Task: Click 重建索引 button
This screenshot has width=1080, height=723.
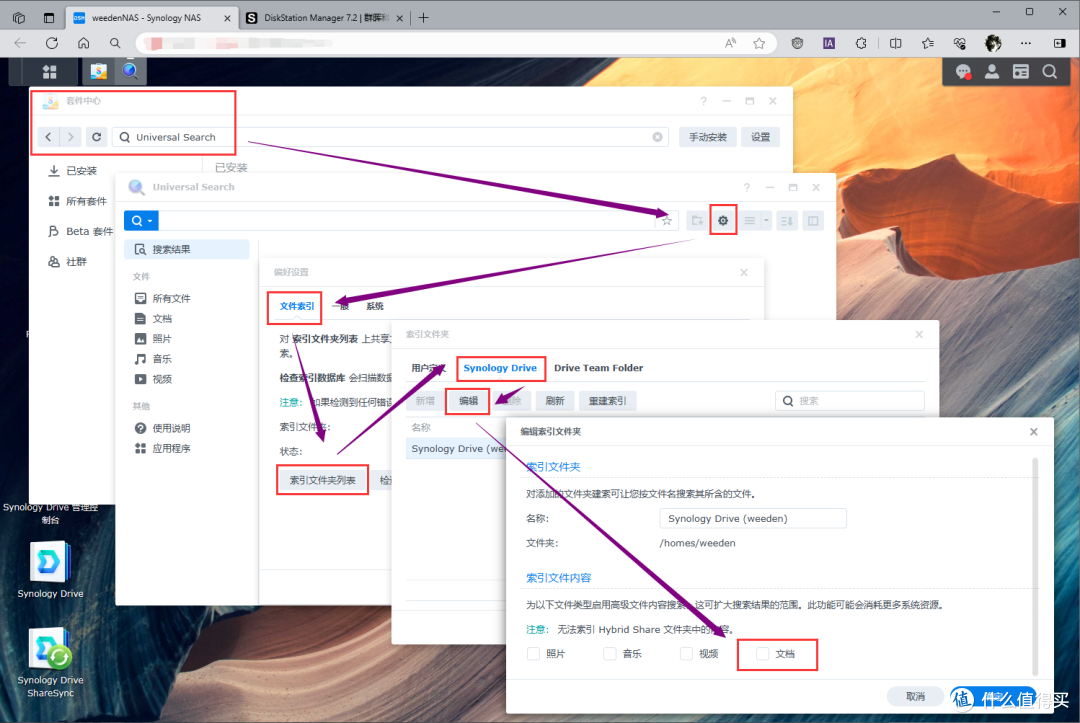Action: pos(608,401)
